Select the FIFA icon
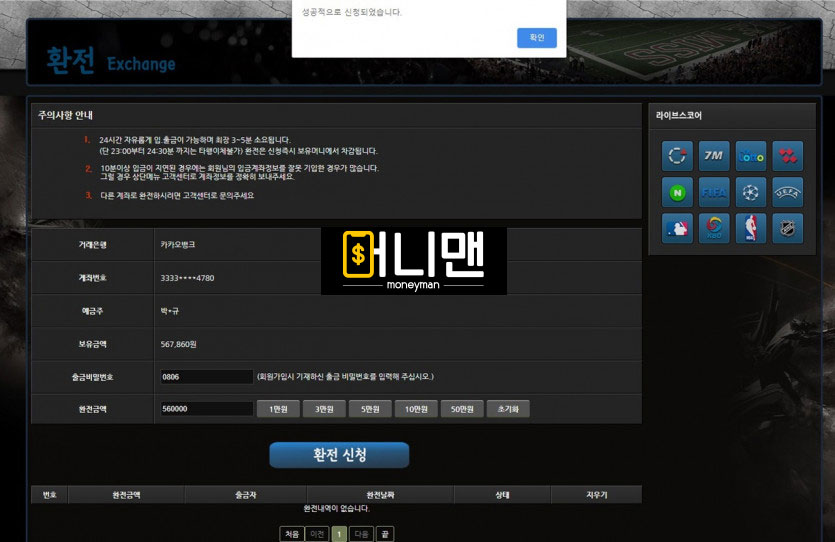The height and width of the screenshot is (542, 835). [x=713, y=192]
